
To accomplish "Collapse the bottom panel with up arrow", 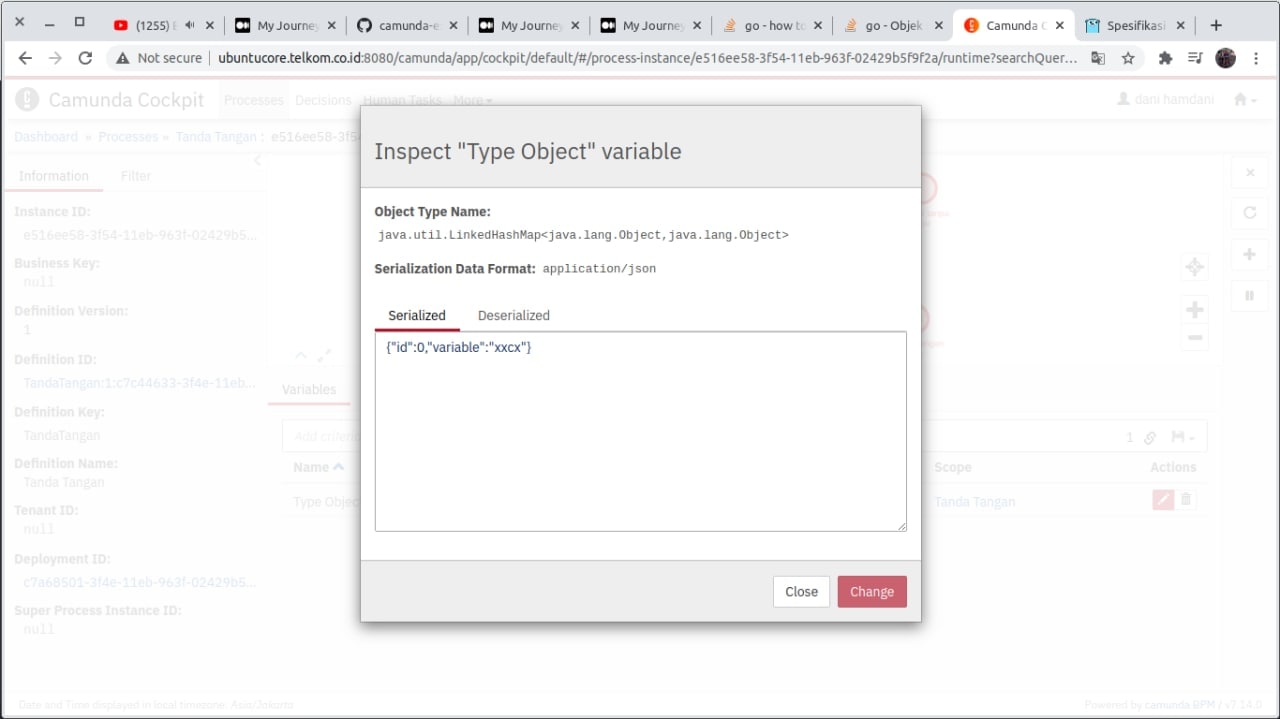I will [301, 356].
